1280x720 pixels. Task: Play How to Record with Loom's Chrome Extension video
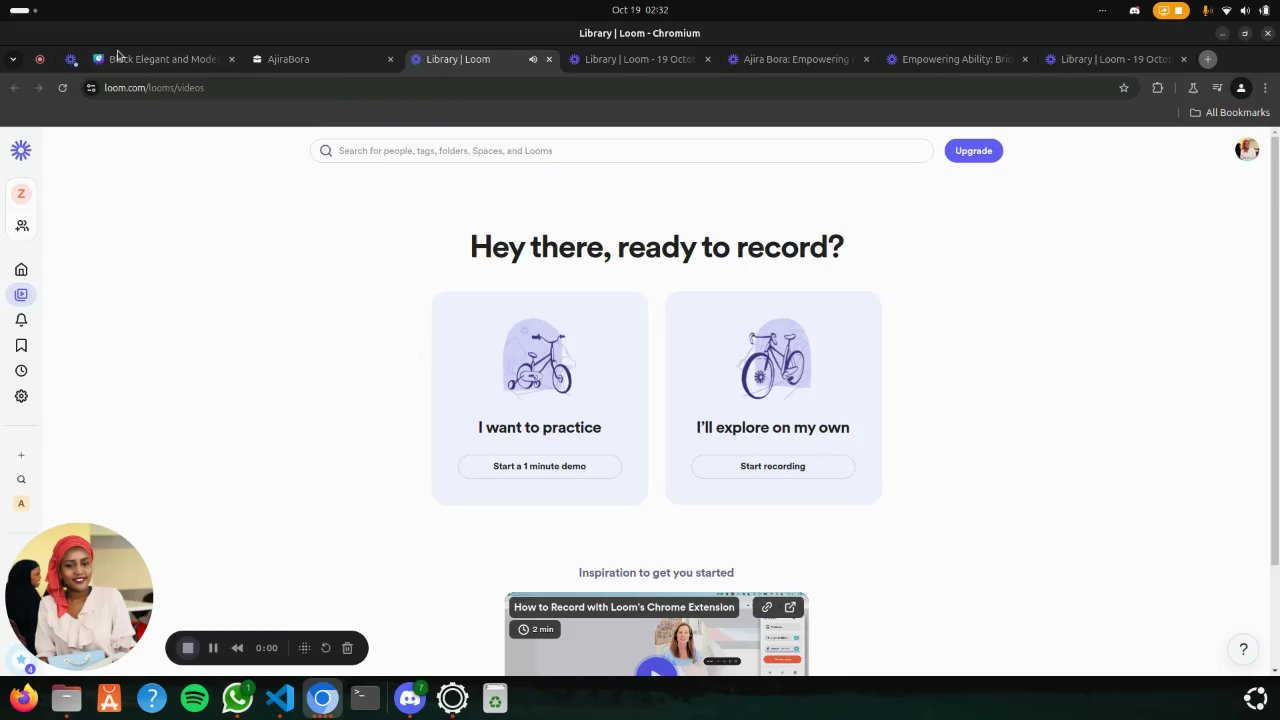click(x=656, y=672)
